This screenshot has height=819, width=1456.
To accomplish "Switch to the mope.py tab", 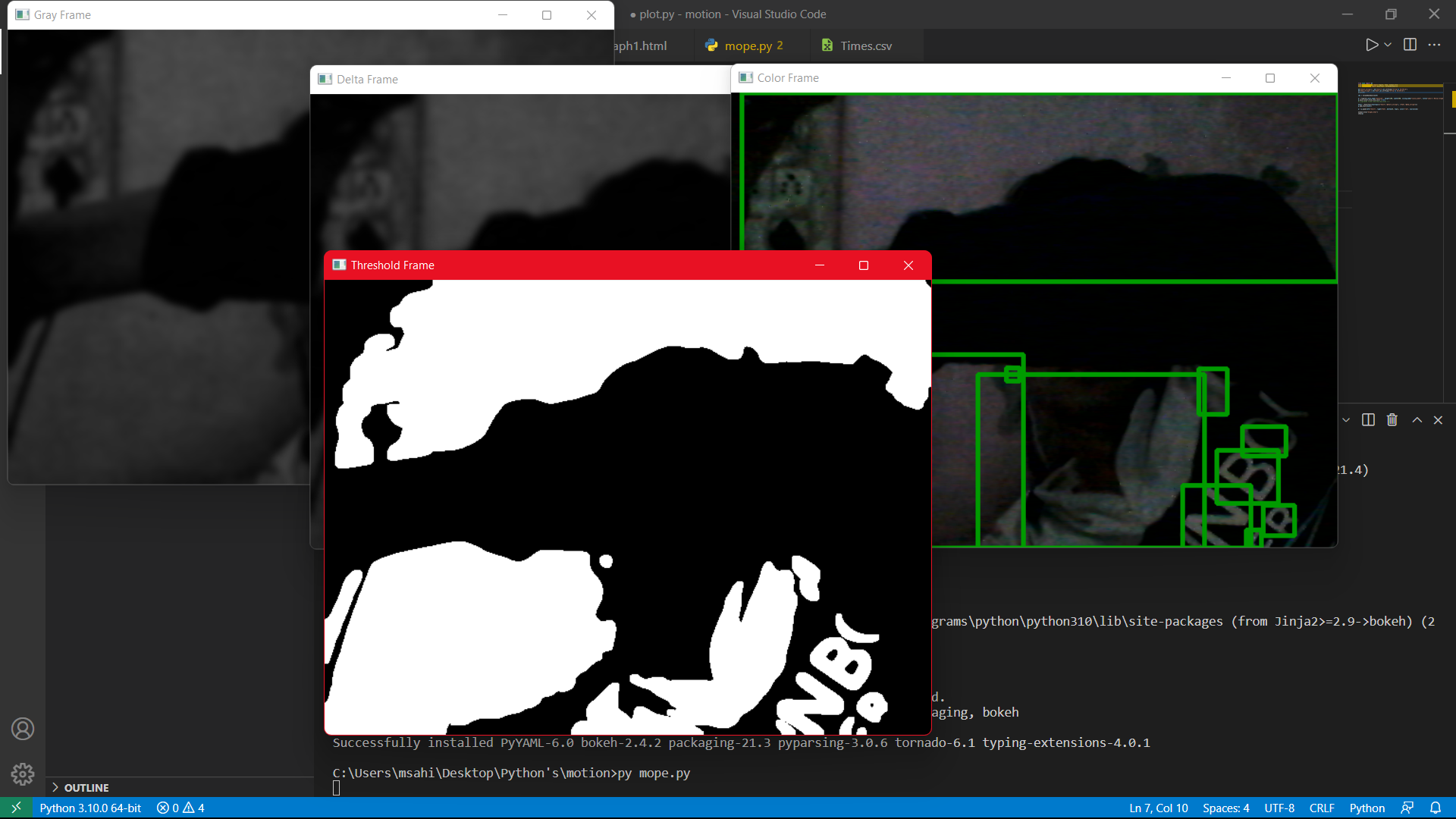I will point(747,45).
